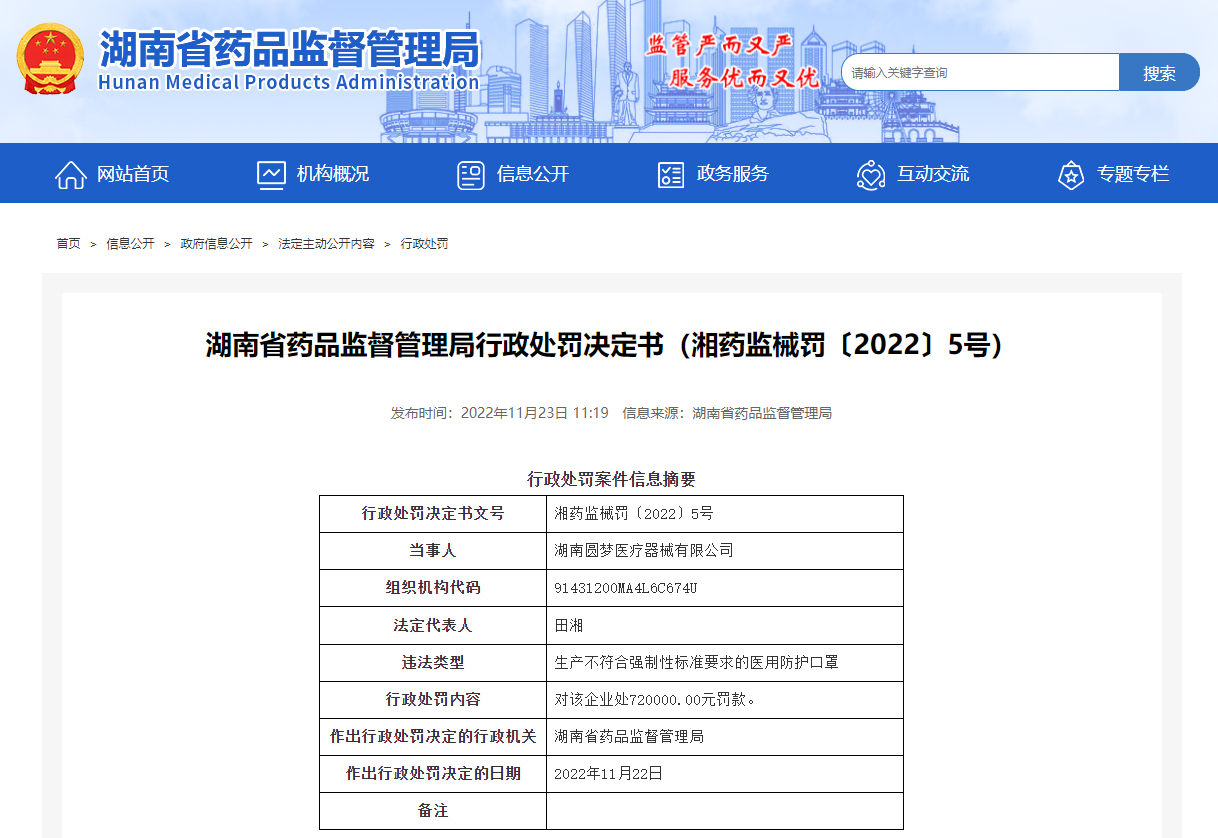Click the 当事人 row label

tap(433, 551)
